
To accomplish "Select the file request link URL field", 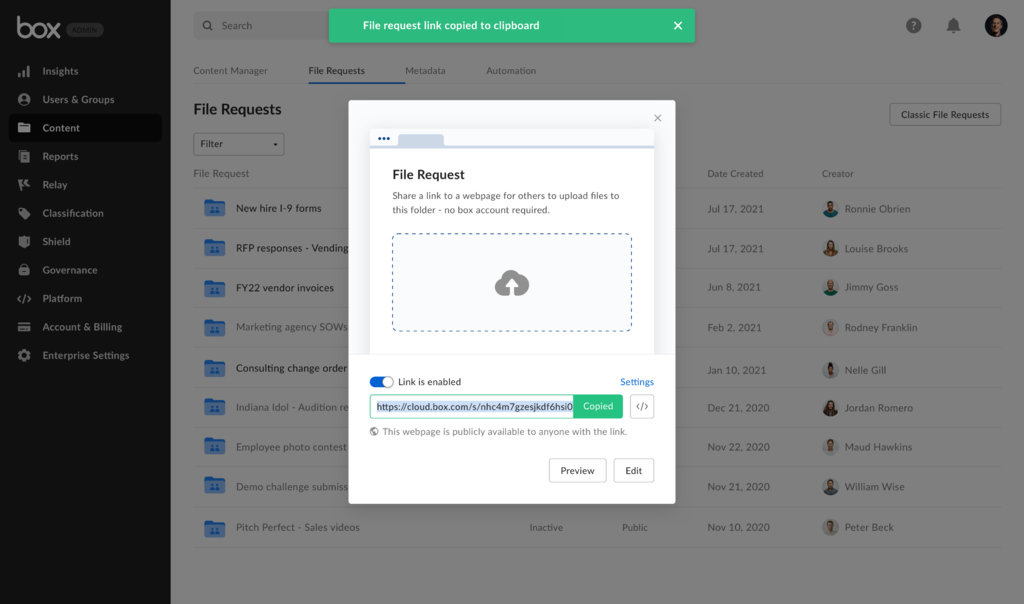I will tap(472, 406).
